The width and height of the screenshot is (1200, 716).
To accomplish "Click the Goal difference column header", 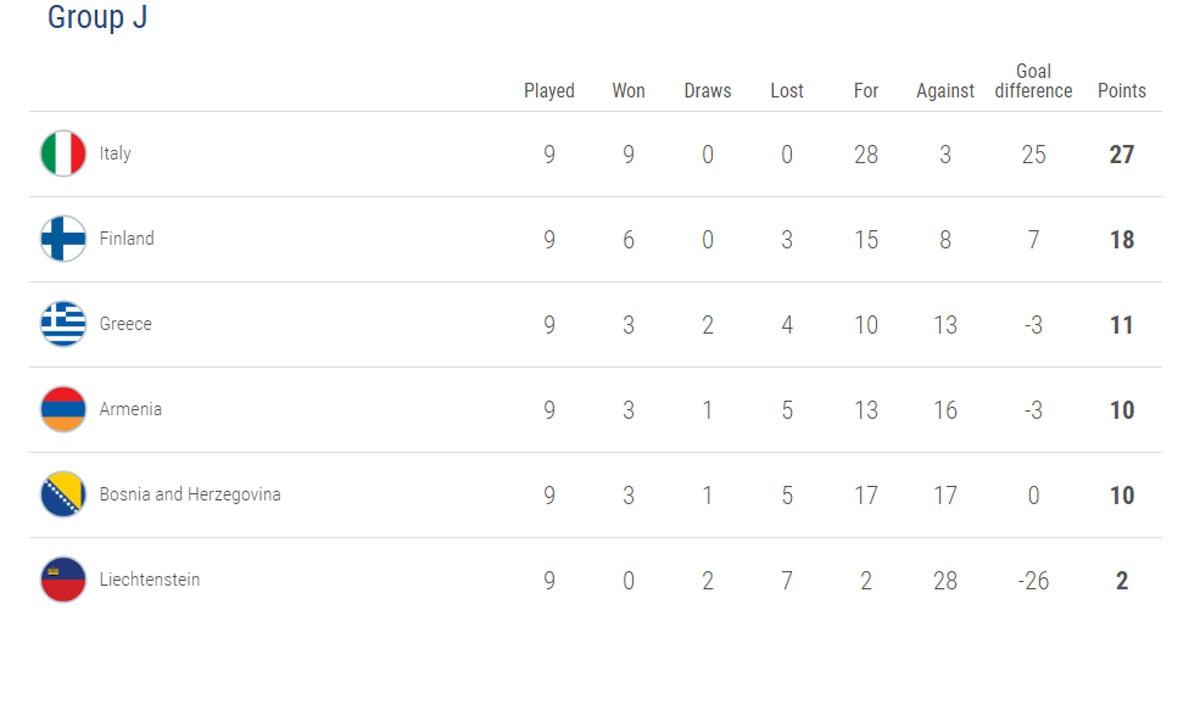I will pos(1033,81).
